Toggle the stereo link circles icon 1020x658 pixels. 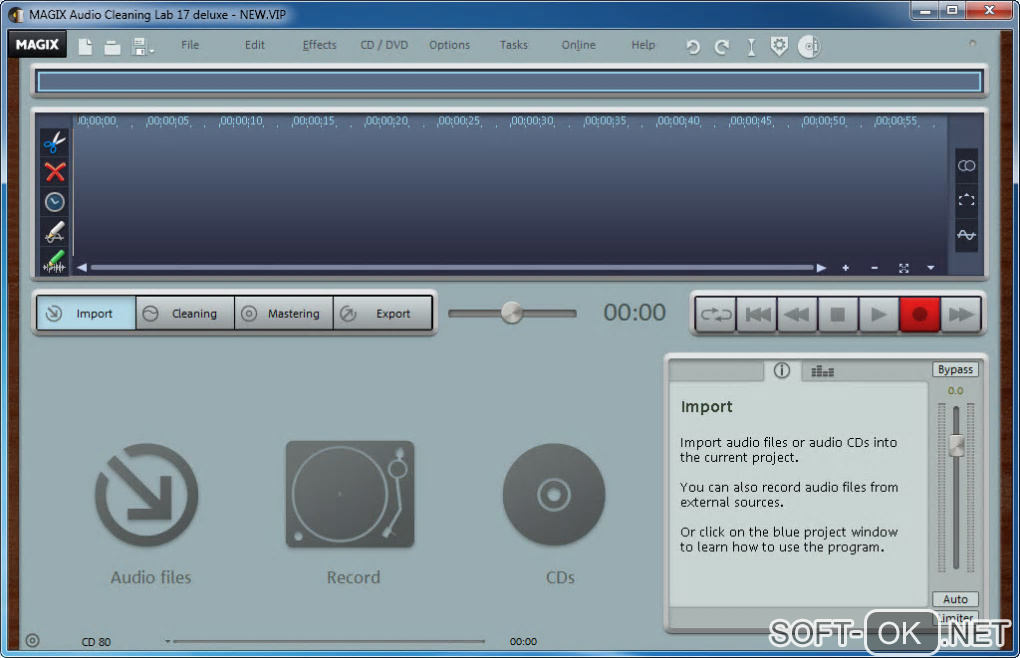(x=967, y=166)
